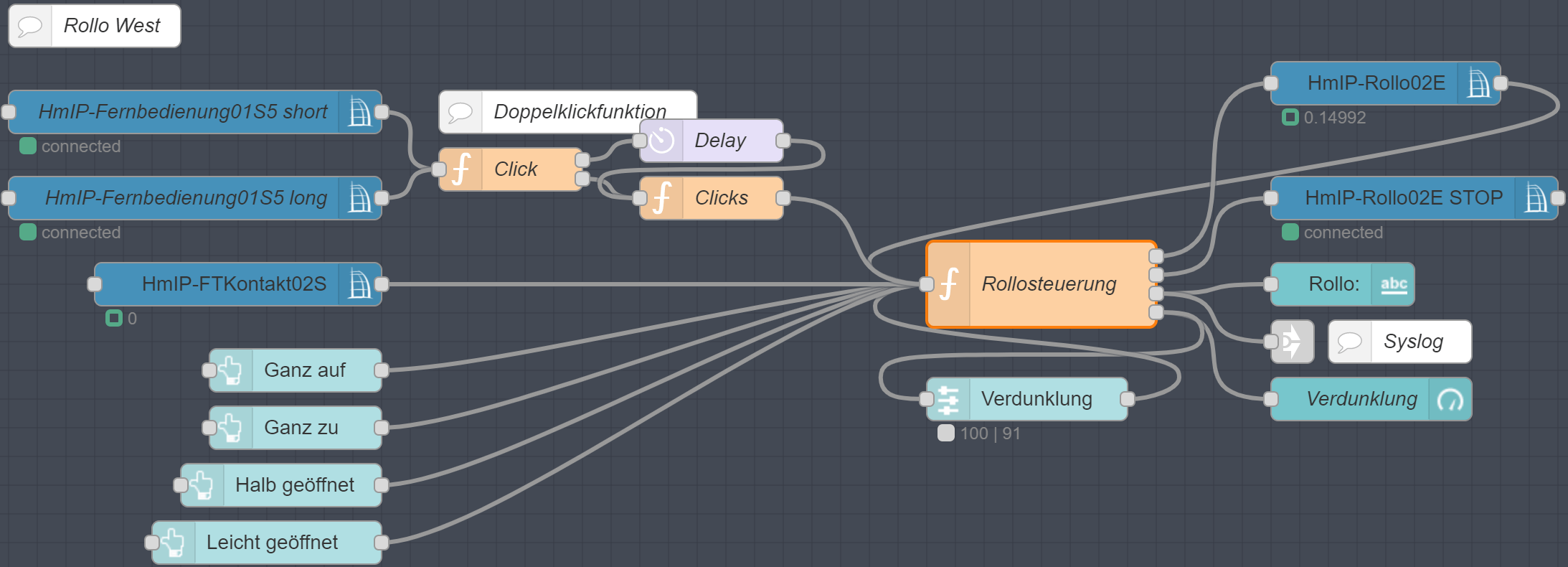Click the comment bubble icon on Rollo West
1568x567 pixels.
pos(30,26)
